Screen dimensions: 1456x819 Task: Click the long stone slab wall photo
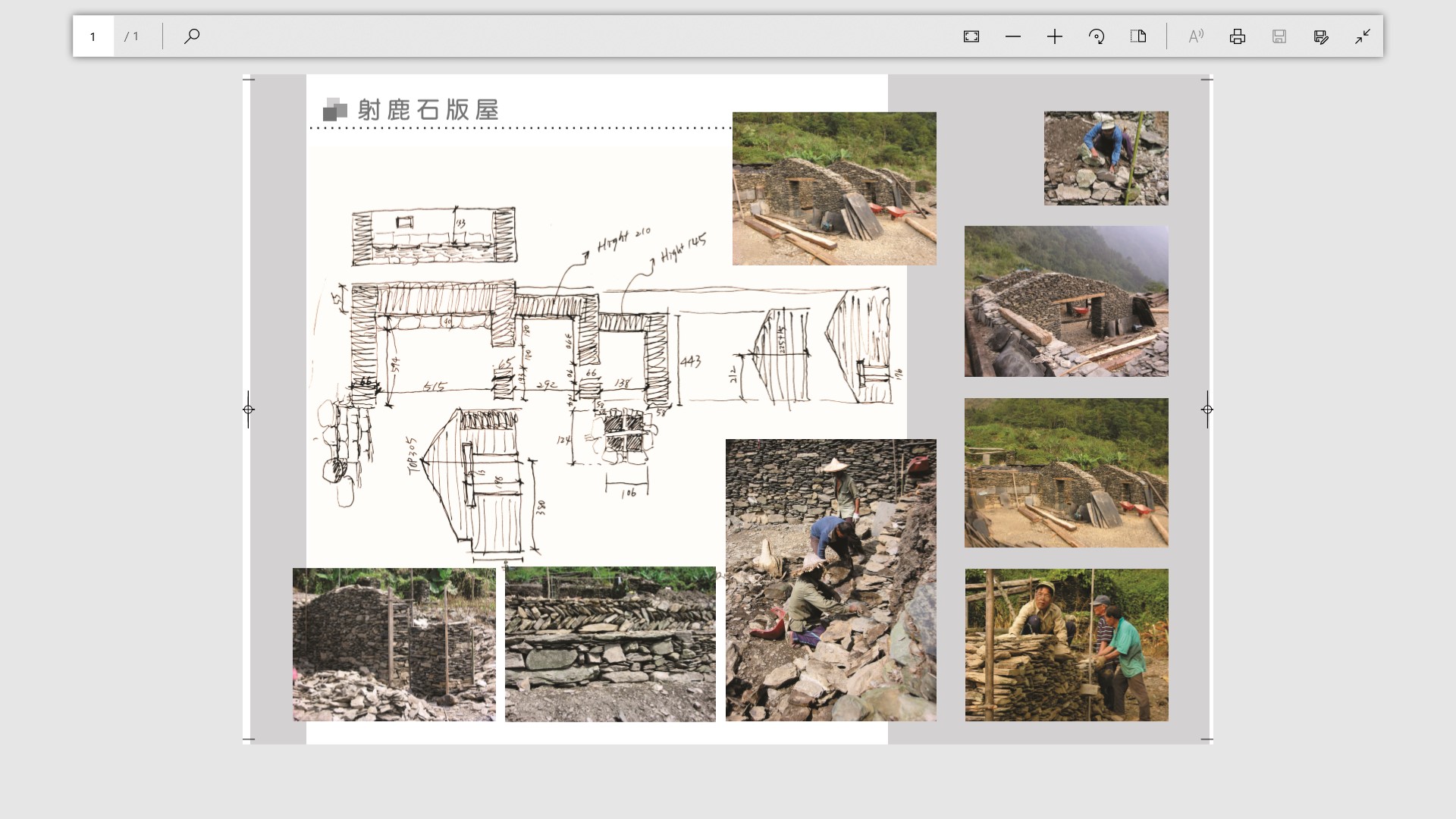click(610, 645)
